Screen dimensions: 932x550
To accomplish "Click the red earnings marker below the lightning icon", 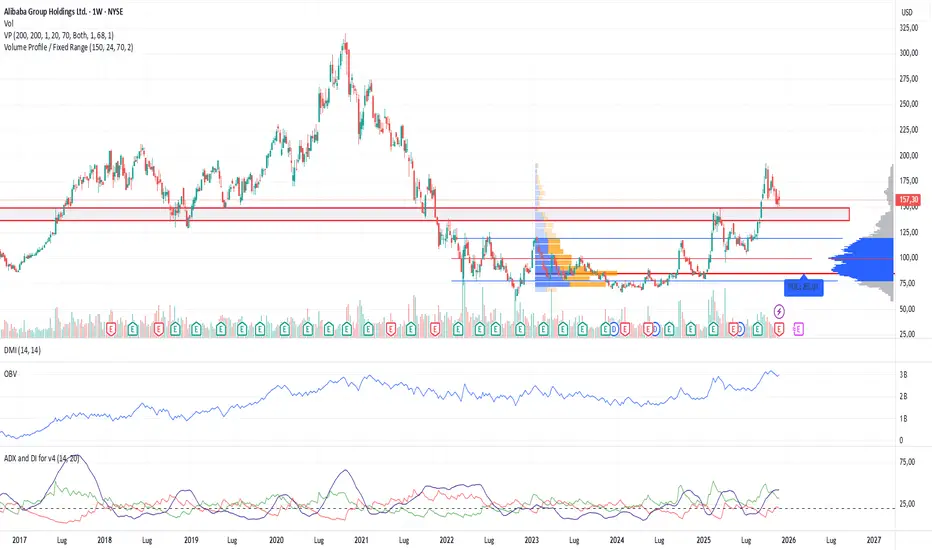I will click(x=779, y=328).
